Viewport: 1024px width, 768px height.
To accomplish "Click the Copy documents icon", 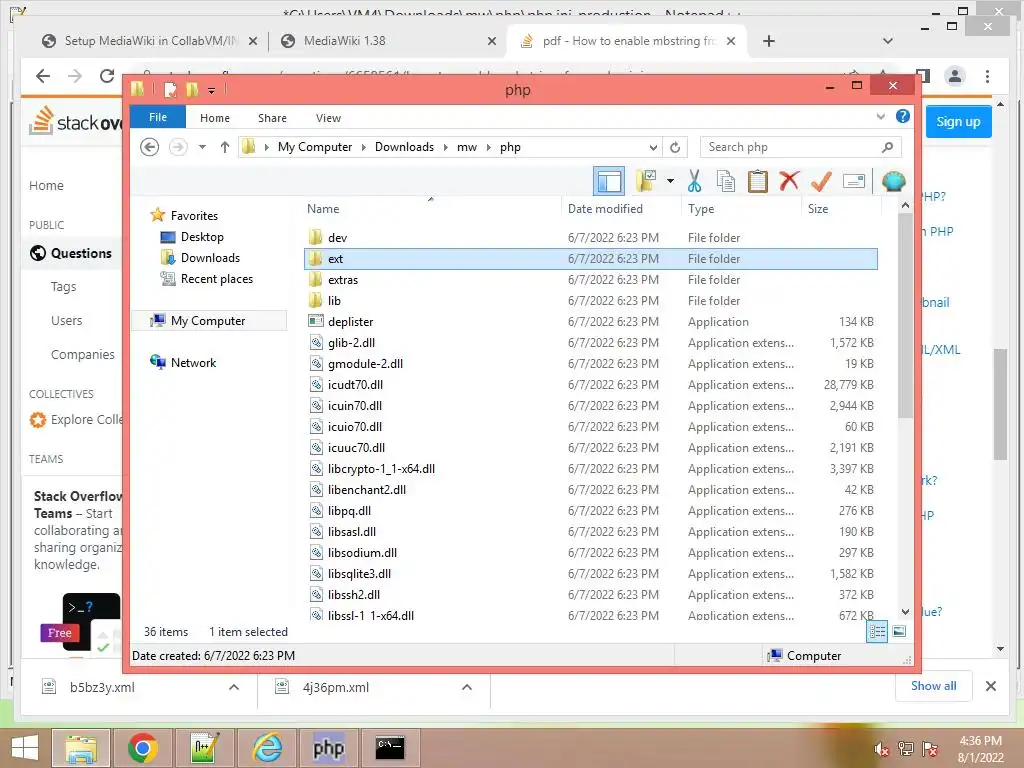I will [x=726, y=181].
